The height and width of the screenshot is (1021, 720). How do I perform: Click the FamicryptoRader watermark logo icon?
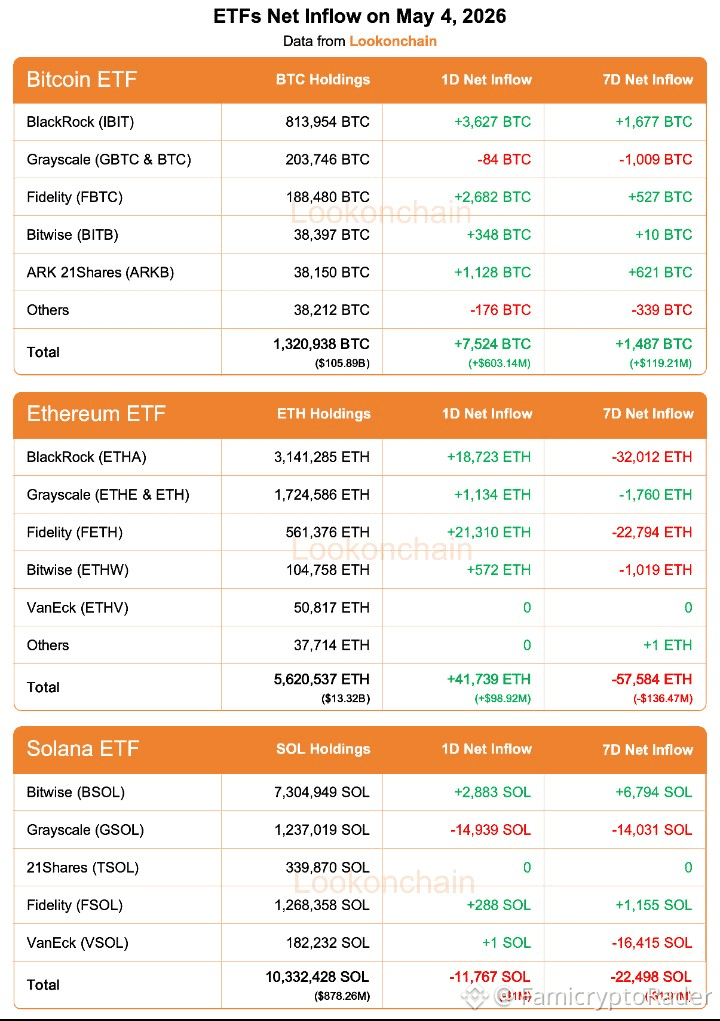(475, 996)
